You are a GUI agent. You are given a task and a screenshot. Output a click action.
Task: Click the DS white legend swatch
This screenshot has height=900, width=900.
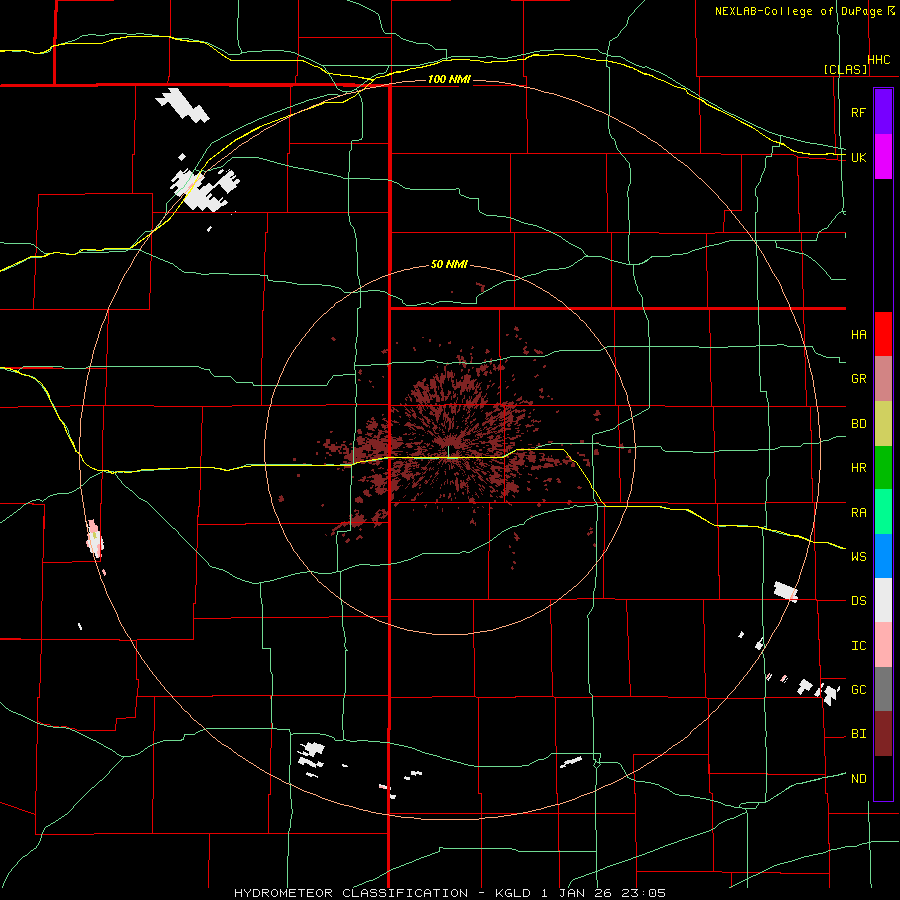tap(883, 600)
